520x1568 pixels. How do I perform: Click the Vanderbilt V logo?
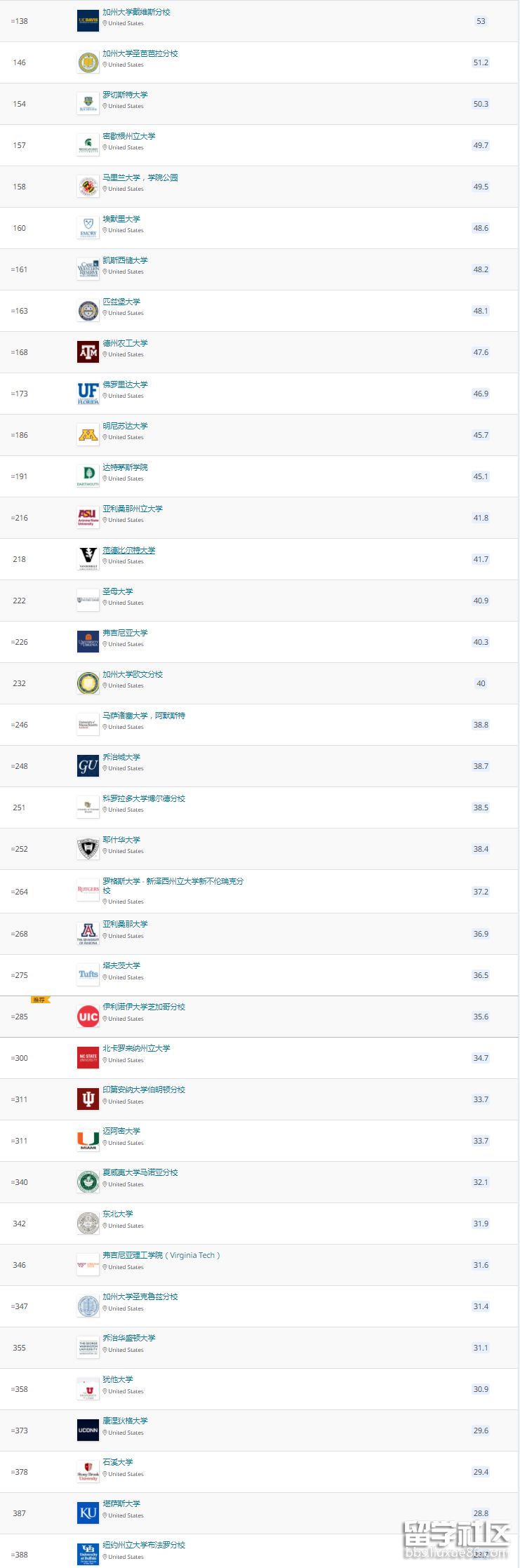click(88, 559)
